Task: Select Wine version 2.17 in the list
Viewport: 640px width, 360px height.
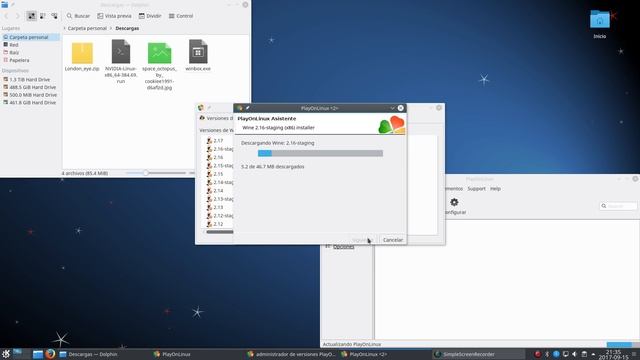Action: 218,140
